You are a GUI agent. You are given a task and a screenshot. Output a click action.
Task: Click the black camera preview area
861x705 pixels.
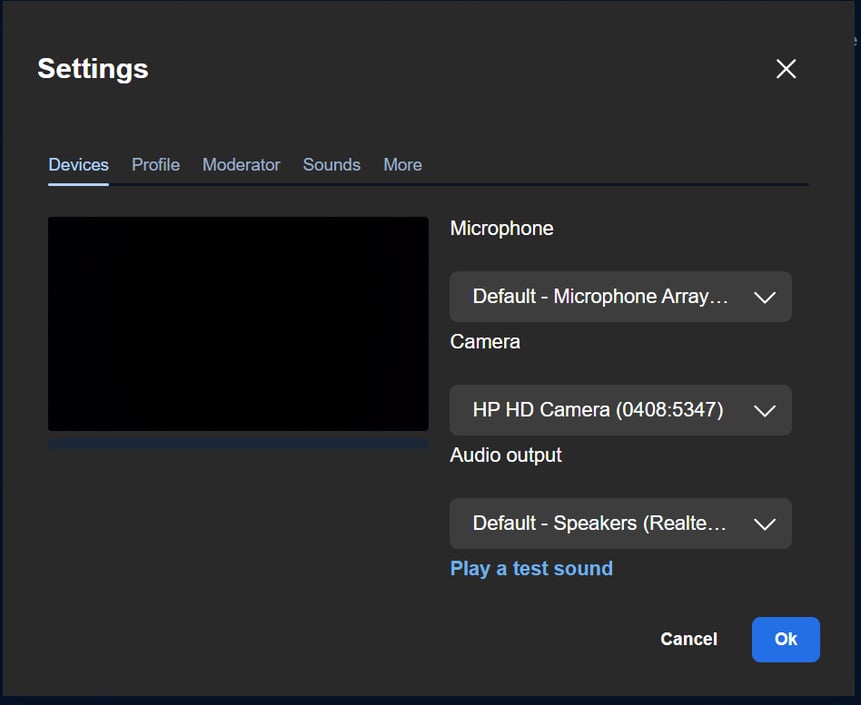click(238, 324)
